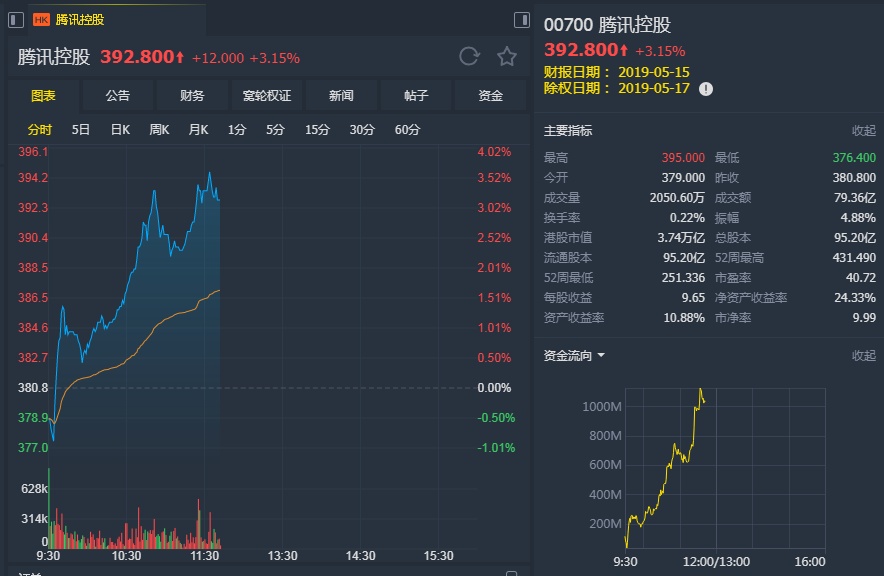Open the 图表 tab
Screen dimensions: 884x576
point(43,96)
